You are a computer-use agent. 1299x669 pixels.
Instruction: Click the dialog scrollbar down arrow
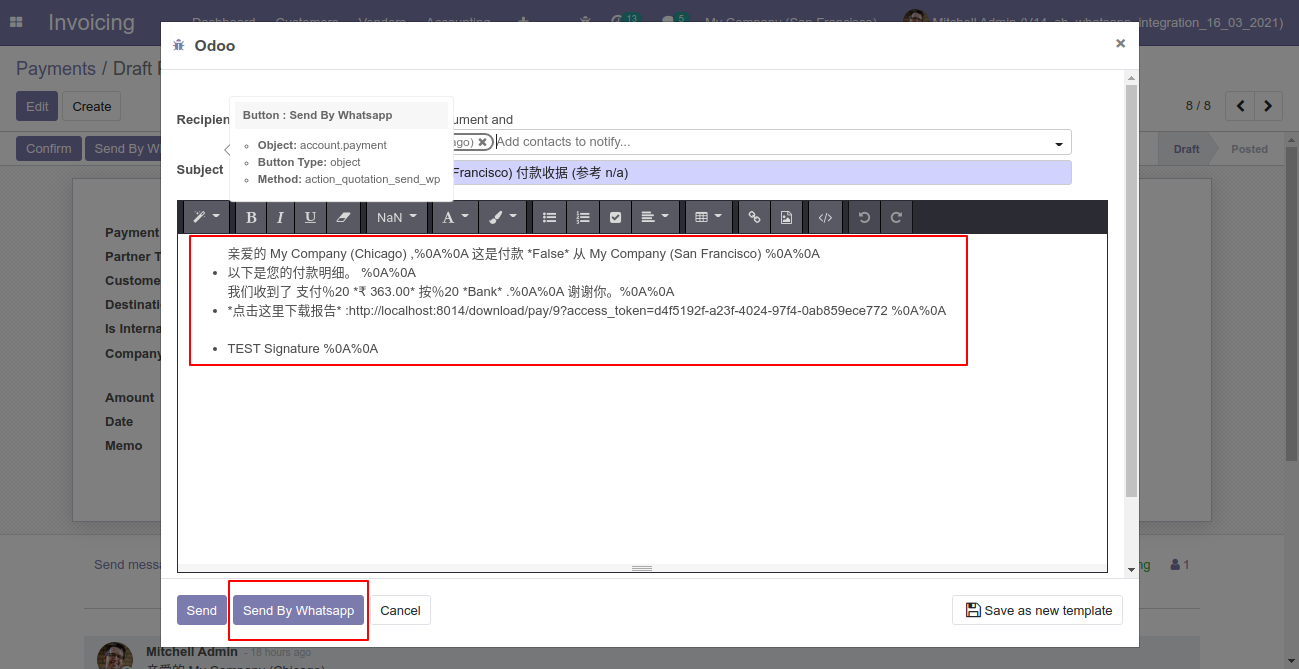tap(1131, 569)
